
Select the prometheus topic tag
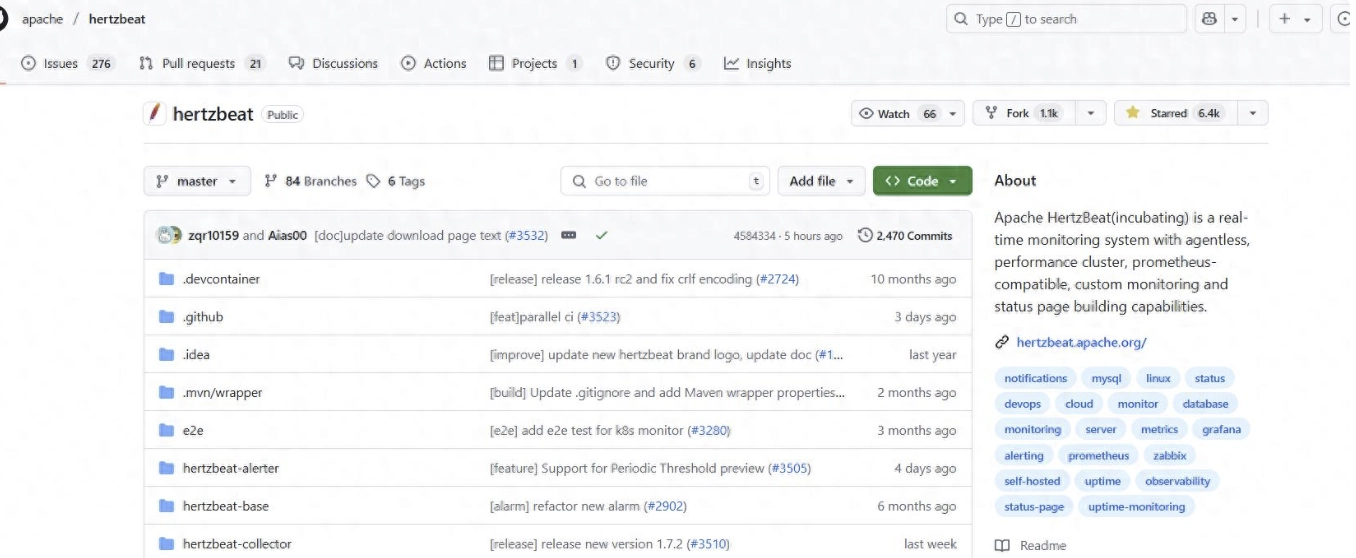pyautogui.click(x=1098, y=456)
